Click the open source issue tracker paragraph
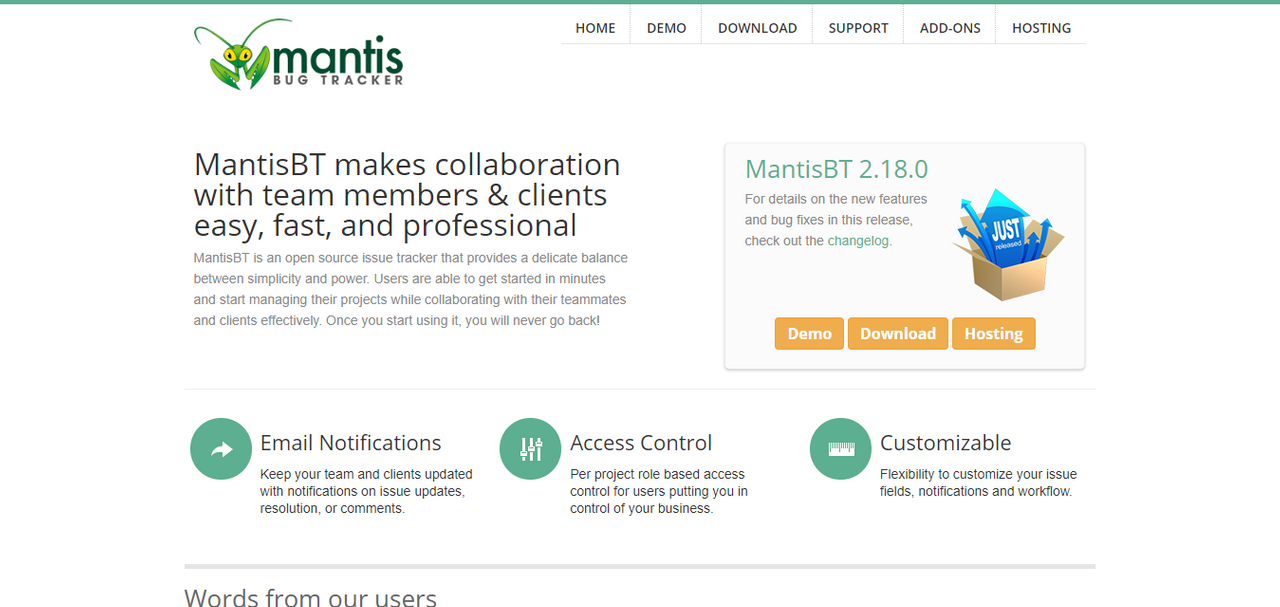The height and width of the screenshot is (607, 1280). (x=411, y=289)
